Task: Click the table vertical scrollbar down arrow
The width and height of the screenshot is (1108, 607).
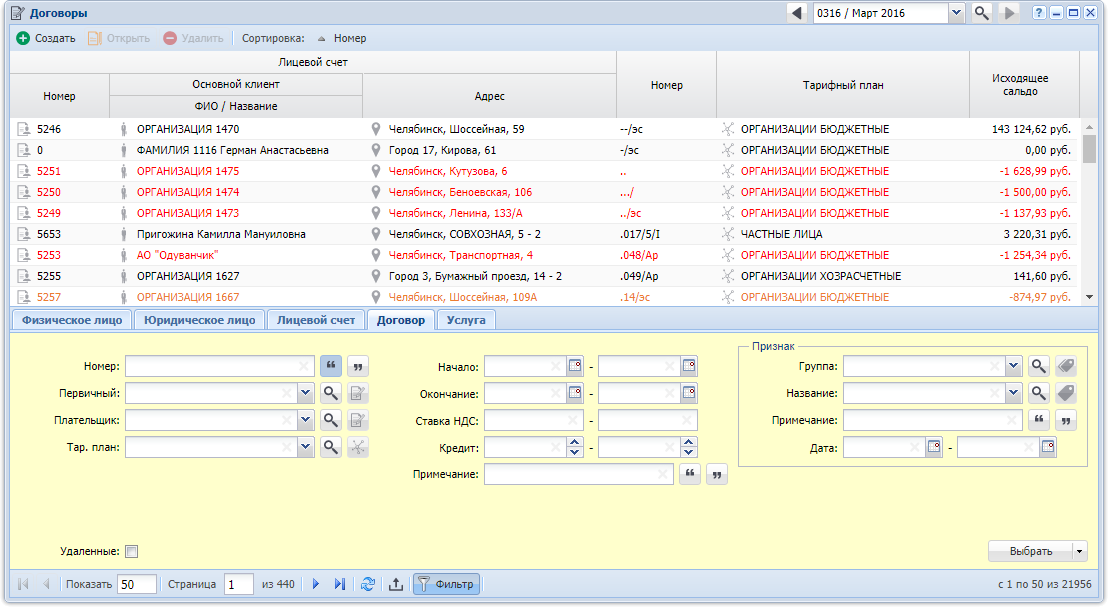Action: pos(1089,297)
